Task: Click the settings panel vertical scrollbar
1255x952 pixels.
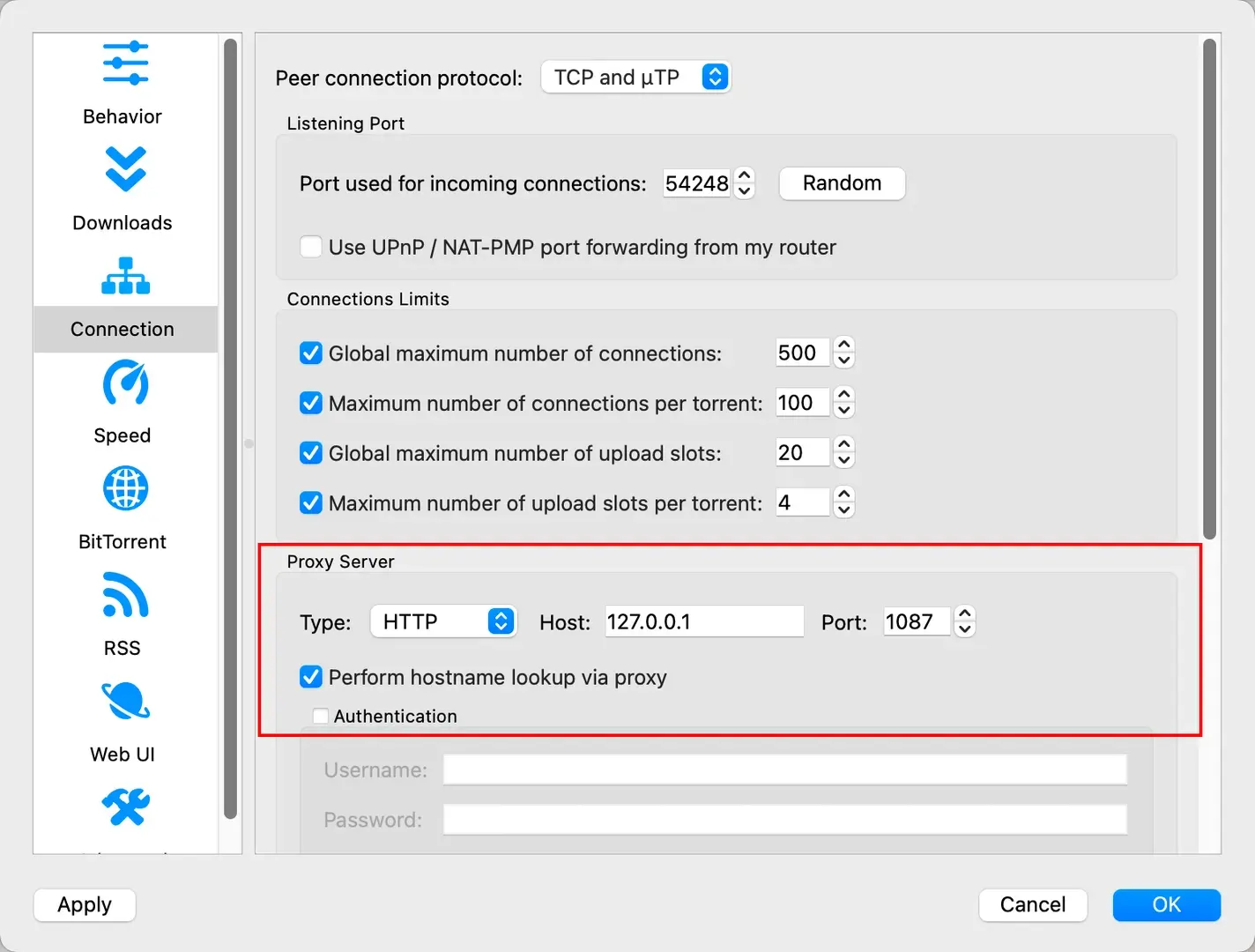Action: [1209, 289]
